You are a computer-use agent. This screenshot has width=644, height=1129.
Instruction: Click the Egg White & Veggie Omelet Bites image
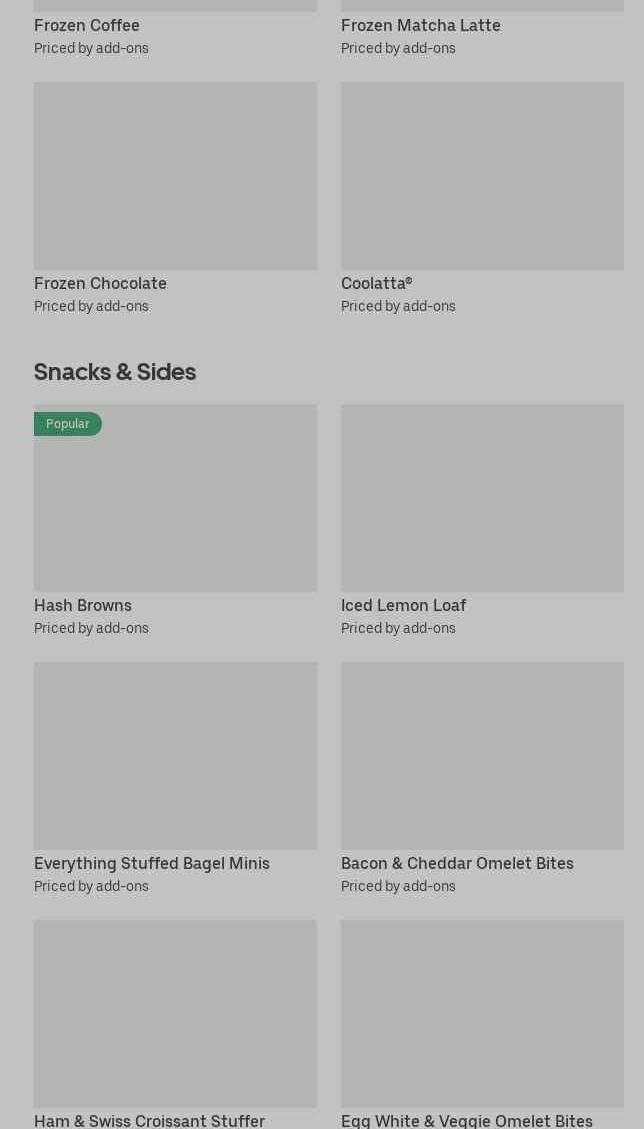pos(482,1013)
